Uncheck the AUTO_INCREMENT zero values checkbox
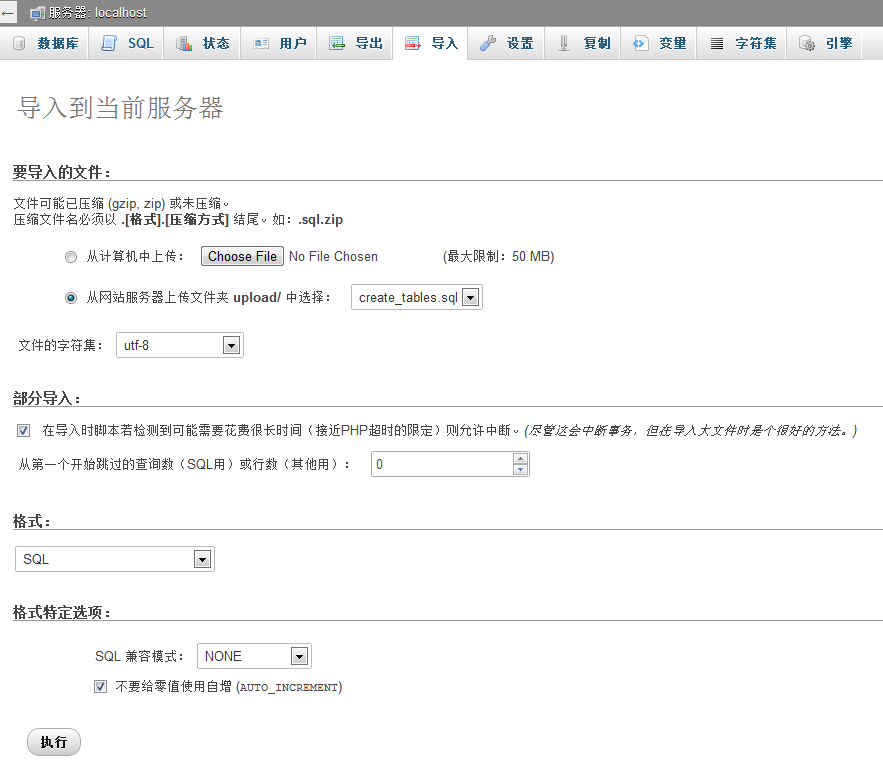Image resolution: width=883 pixels, height=774 pixels. click(x=100, y=687)
